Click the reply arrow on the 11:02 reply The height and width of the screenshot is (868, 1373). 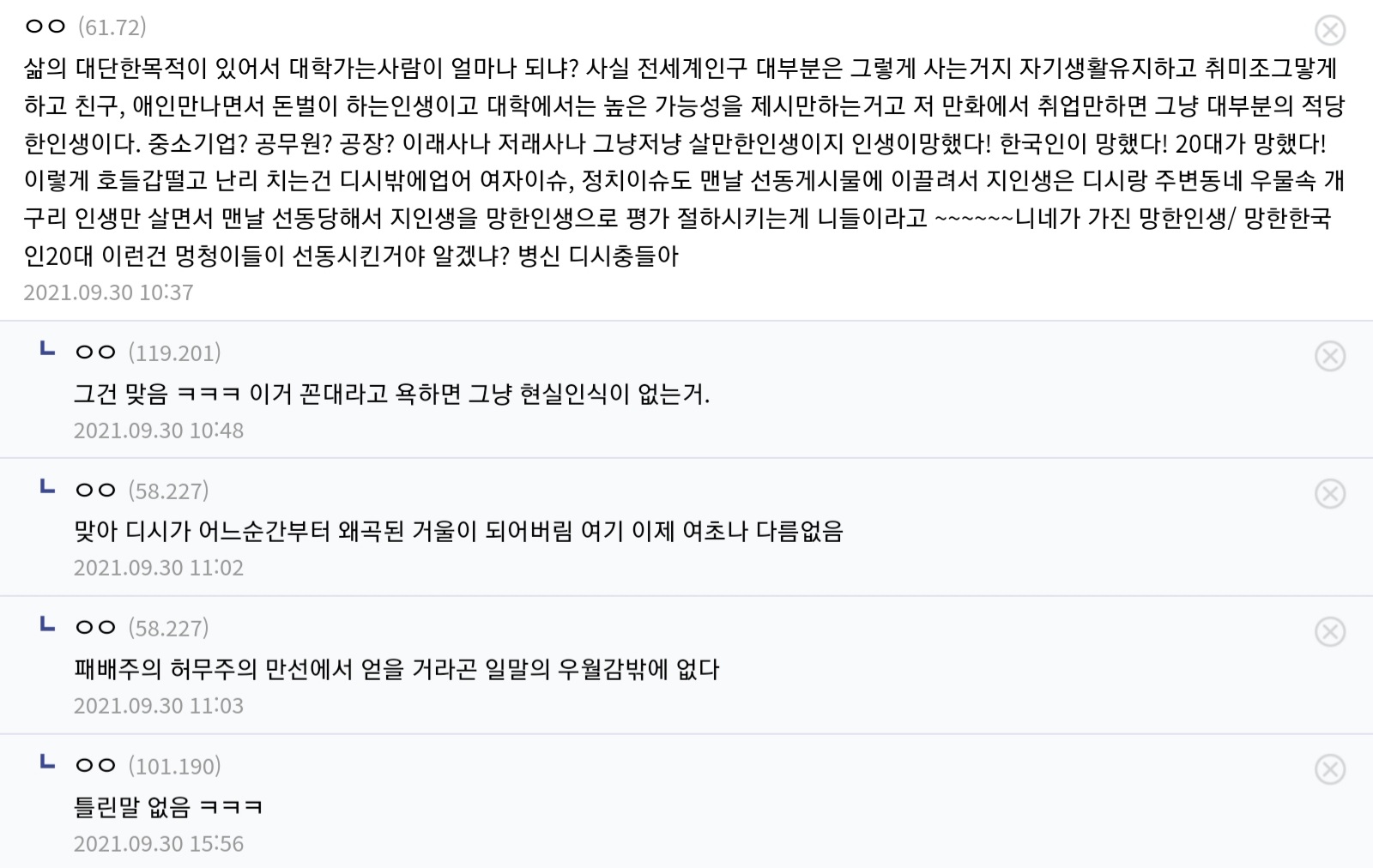click(x=48, y=487)
